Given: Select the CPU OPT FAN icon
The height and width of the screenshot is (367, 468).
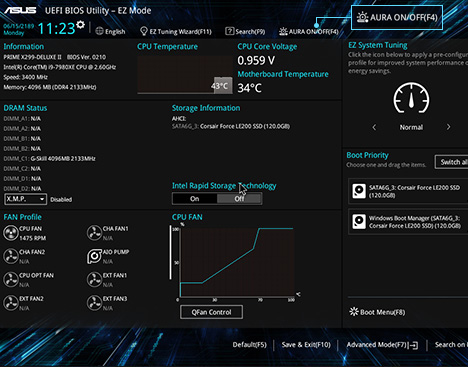Looking at the screenshot, I should click(11, 280).
